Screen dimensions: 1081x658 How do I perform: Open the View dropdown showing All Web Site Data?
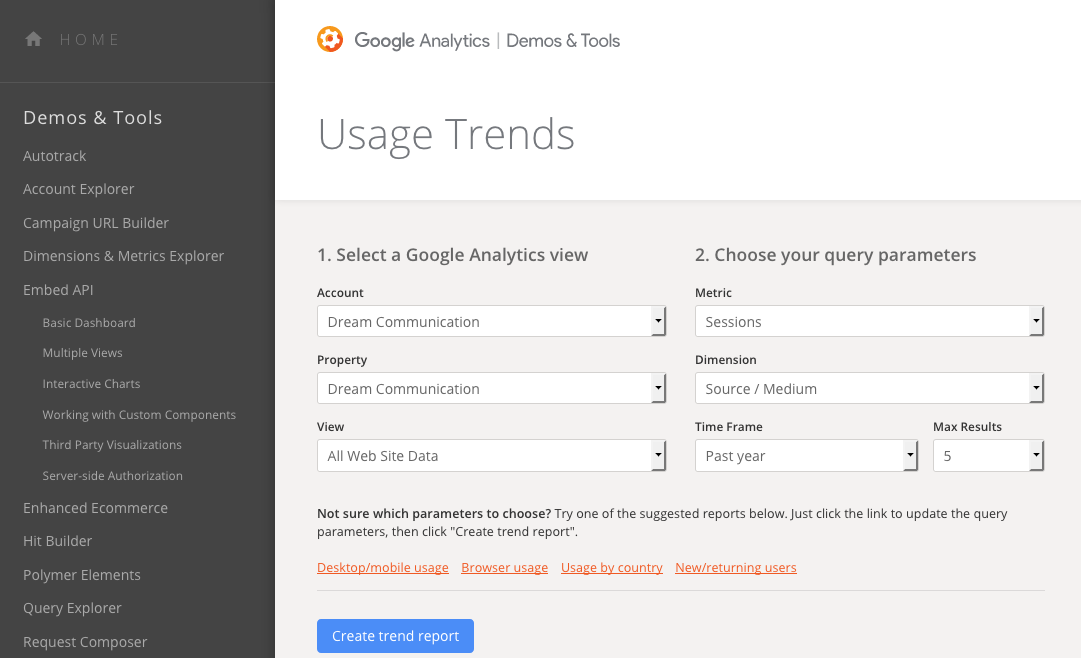coord(491,455)
